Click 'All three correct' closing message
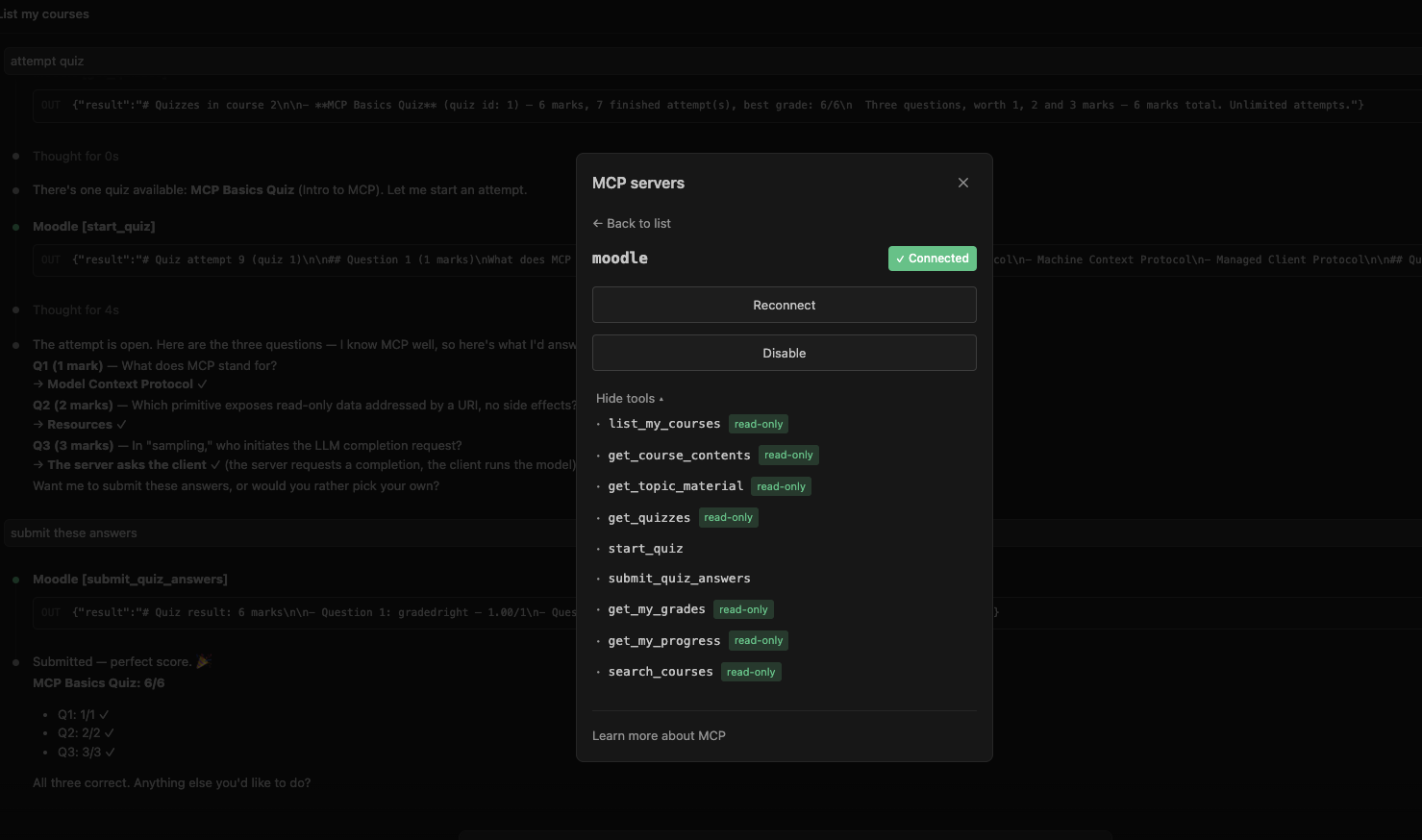 click(171, 782)
